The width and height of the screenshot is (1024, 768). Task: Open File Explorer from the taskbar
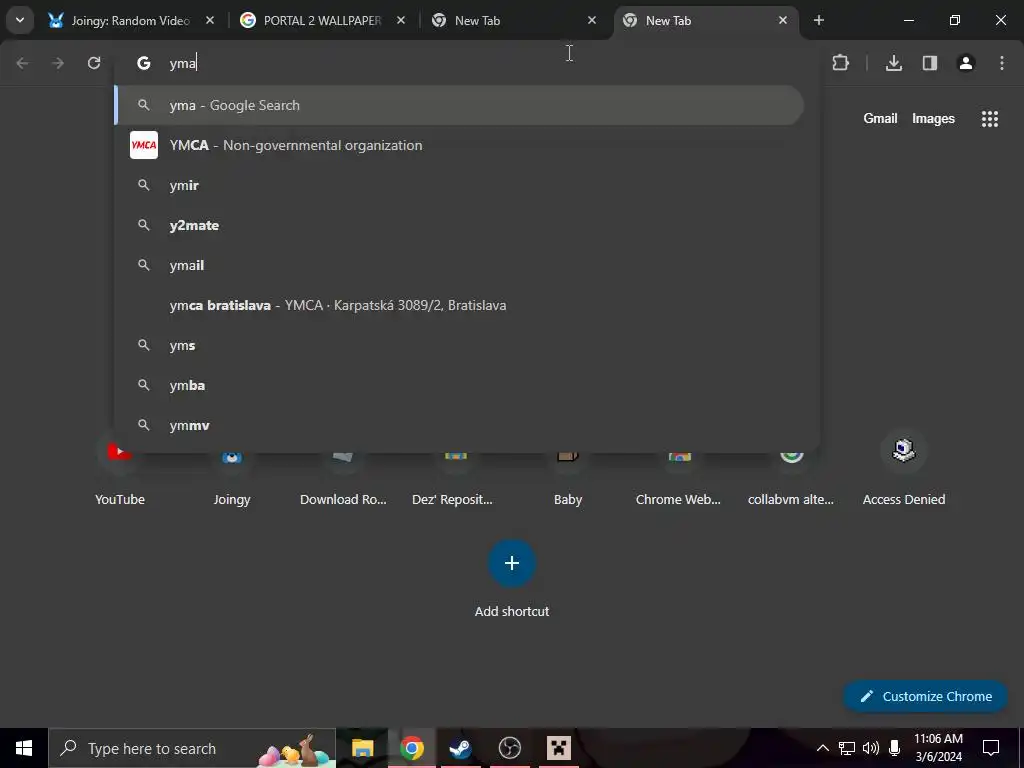(x=362, y=748)
